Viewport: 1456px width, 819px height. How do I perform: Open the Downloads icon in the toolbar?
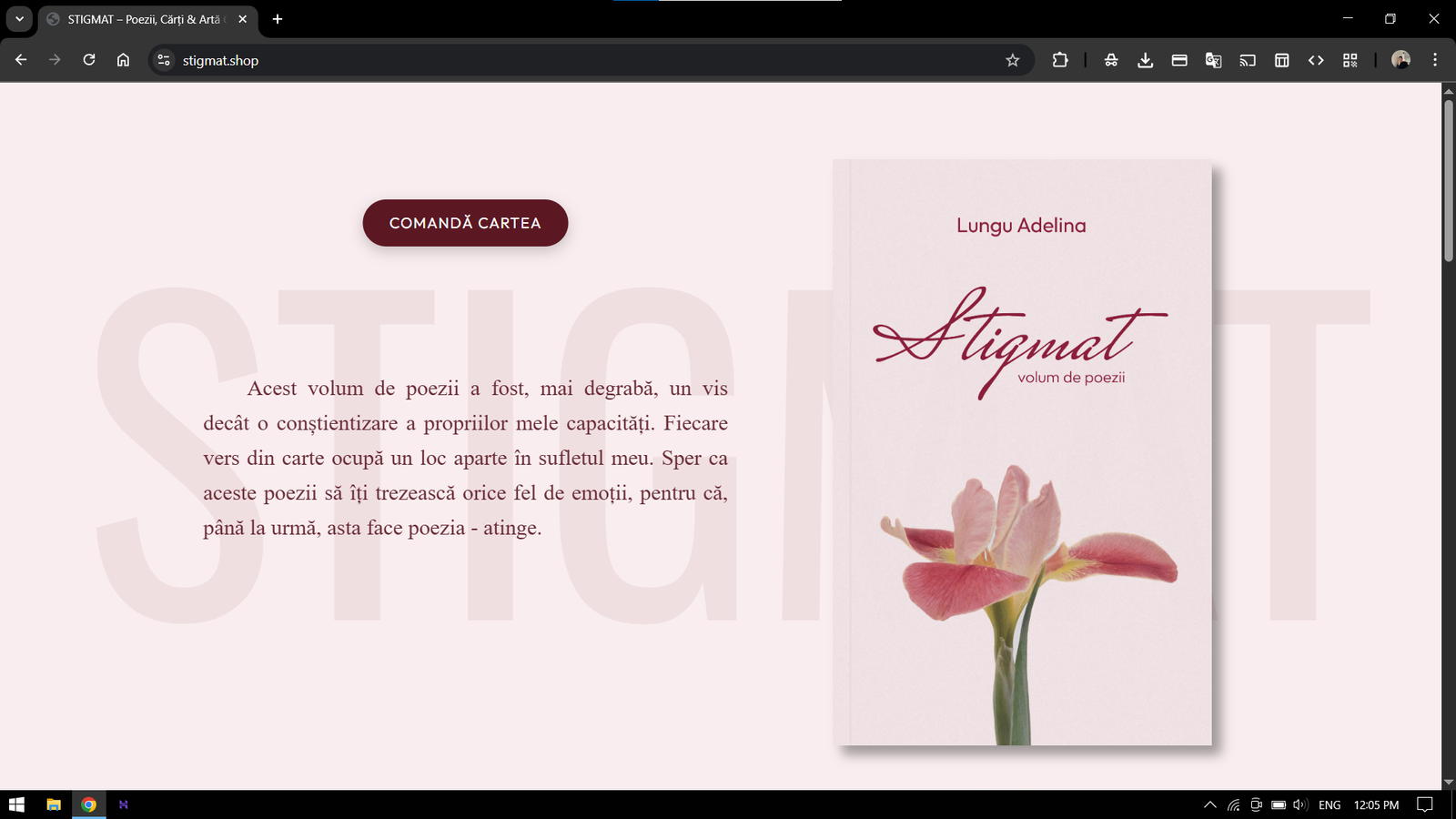(x=1145, y=60)
